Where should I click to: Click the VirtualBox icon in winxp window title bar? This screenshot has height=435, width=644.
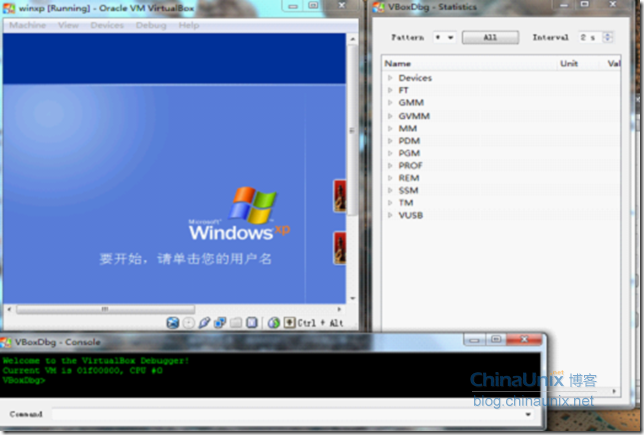pos(9,8)
